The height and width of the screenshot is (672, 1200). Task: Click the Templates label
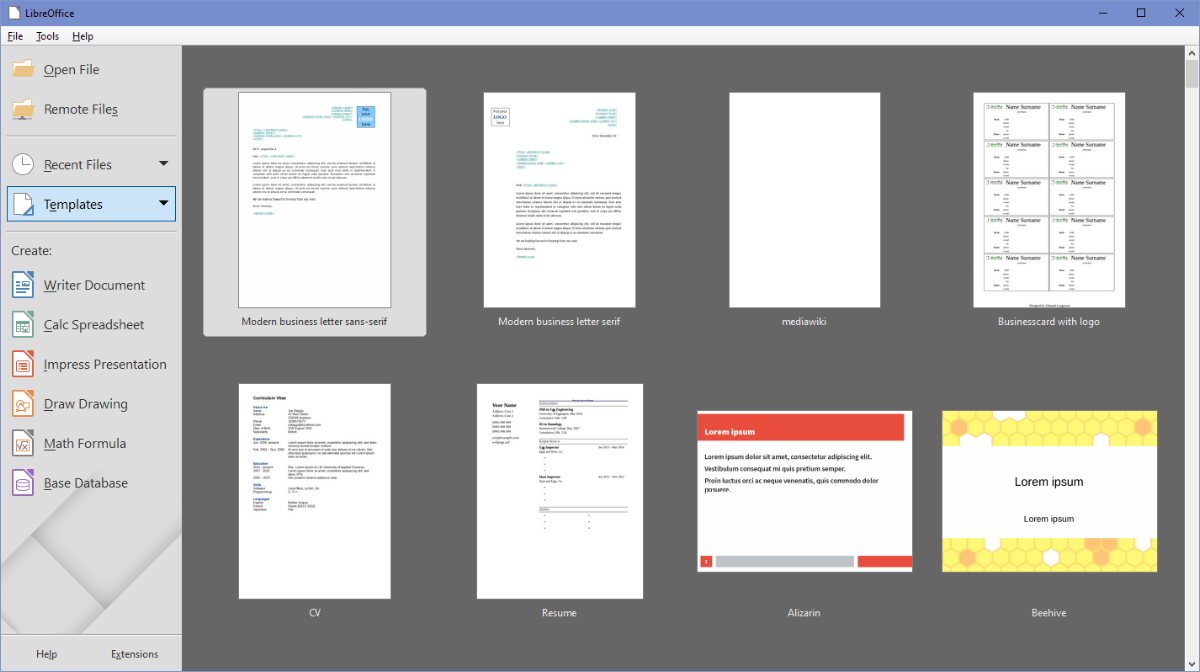pyautogui.click(x=73, y=205)
